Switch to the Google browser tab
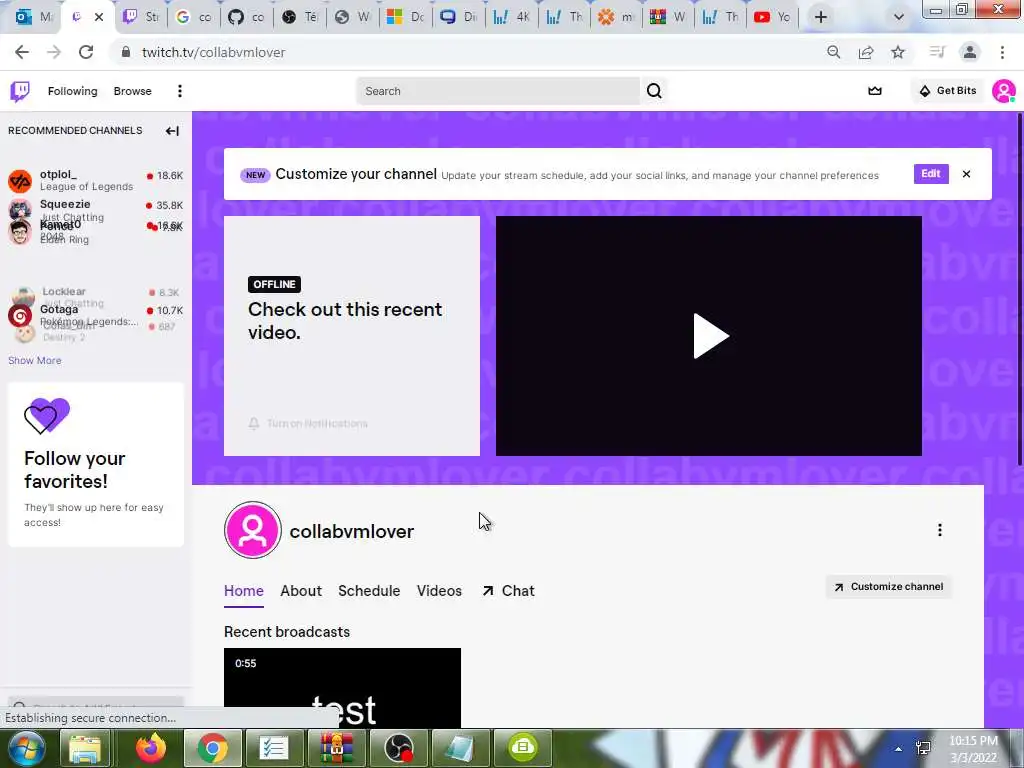Viewport: 1024px width, 768px height. click(194, 18)
